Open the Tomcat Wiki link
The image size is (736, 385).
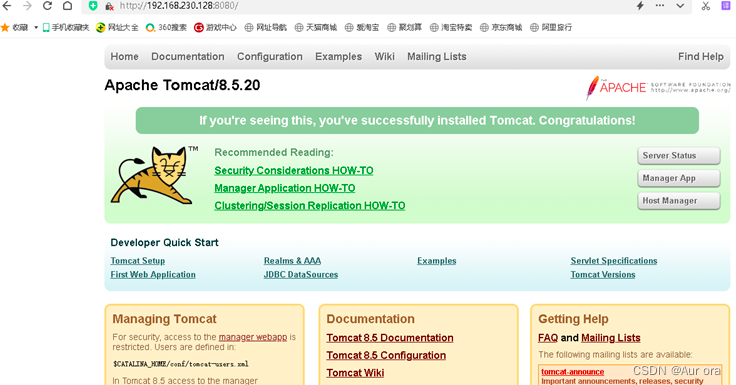[355, 373]
